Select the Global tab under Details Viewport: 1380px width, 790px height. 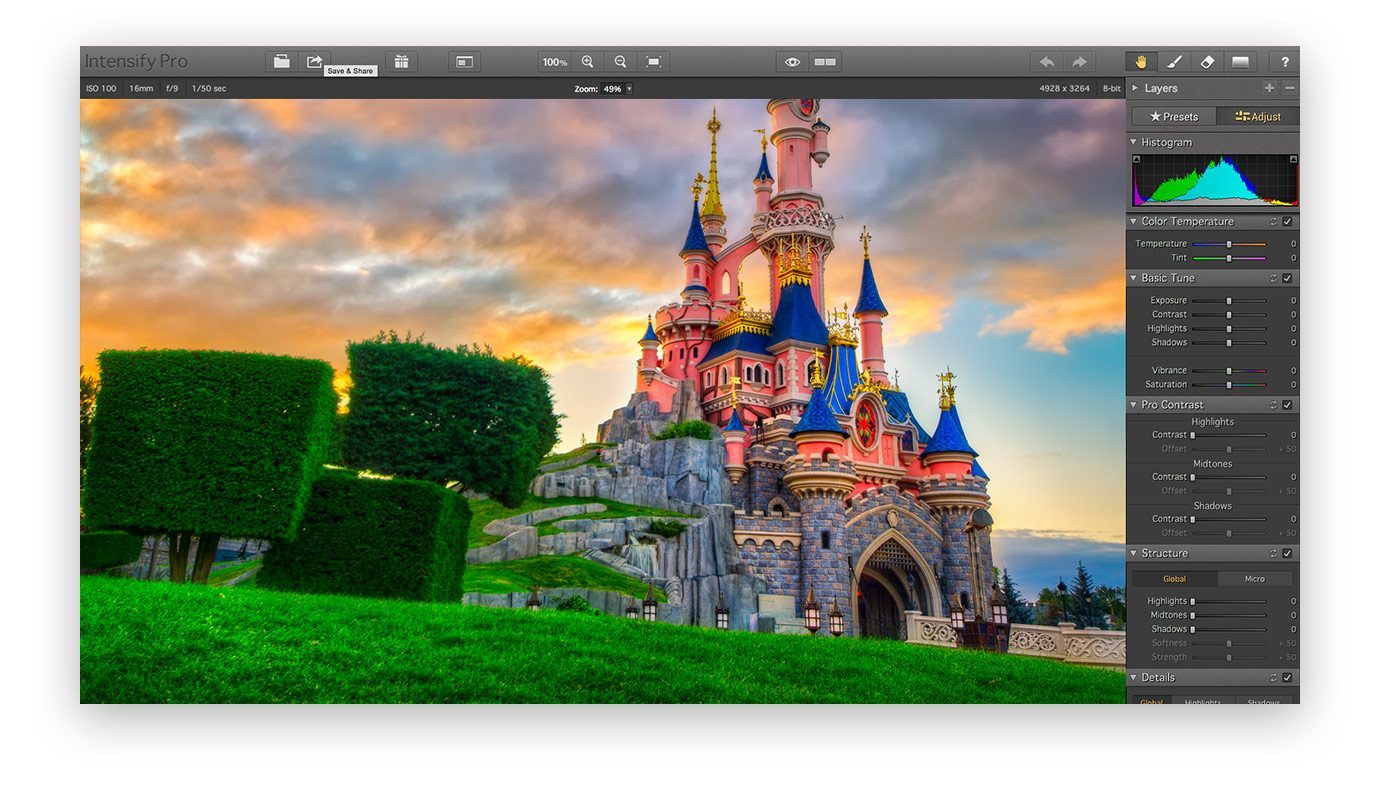1152,701
